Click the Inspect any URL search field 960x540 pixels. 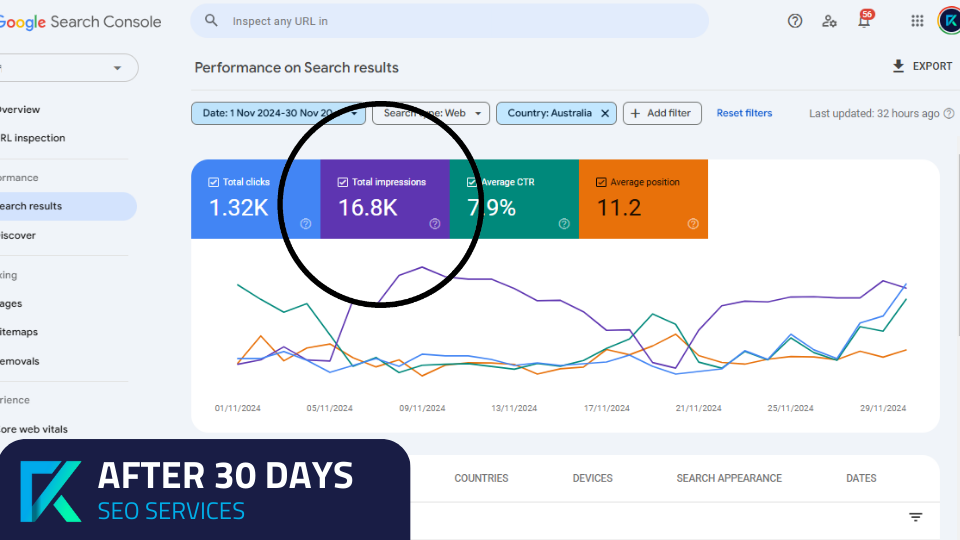coord(449,21)
